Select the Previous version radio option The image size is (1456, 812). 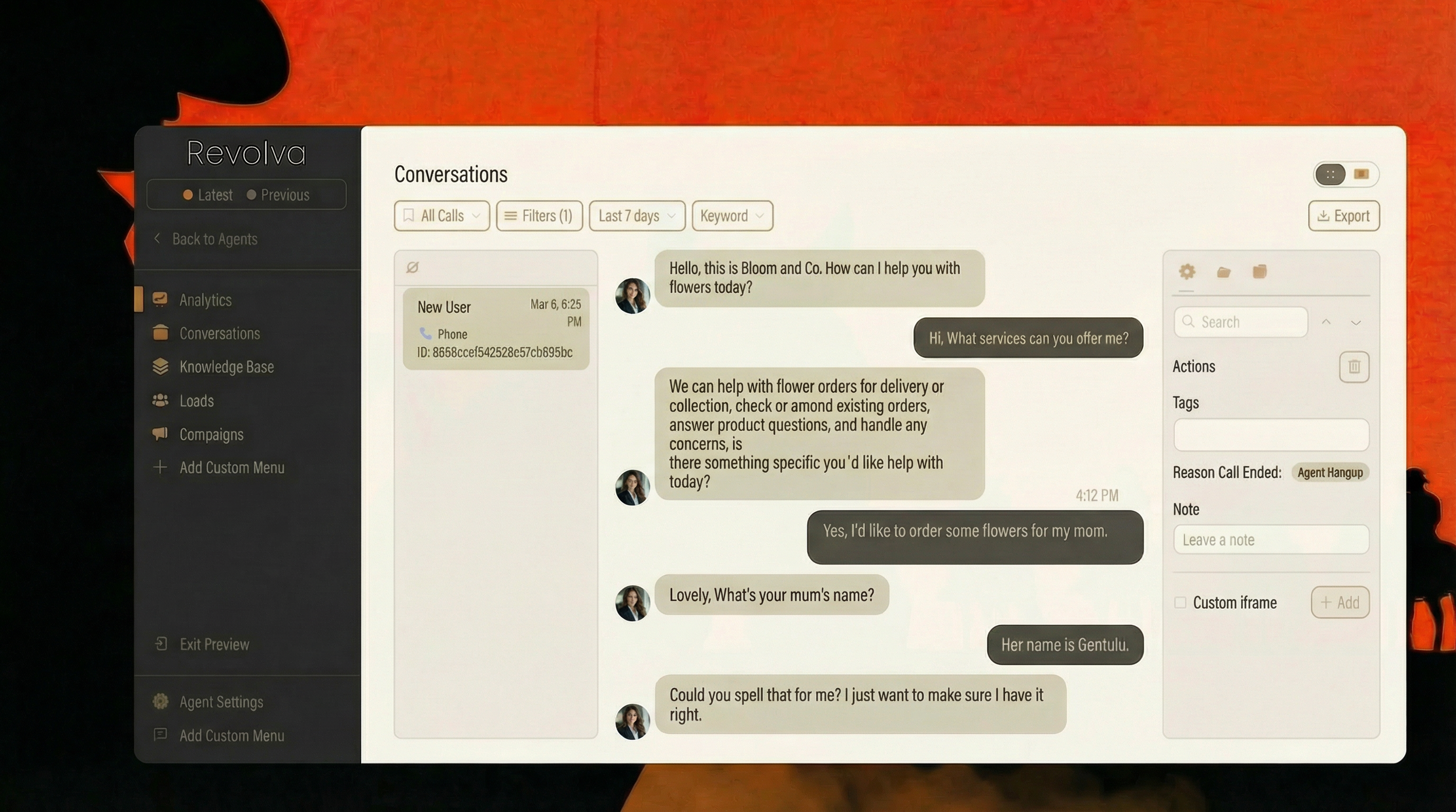[278, 195]
